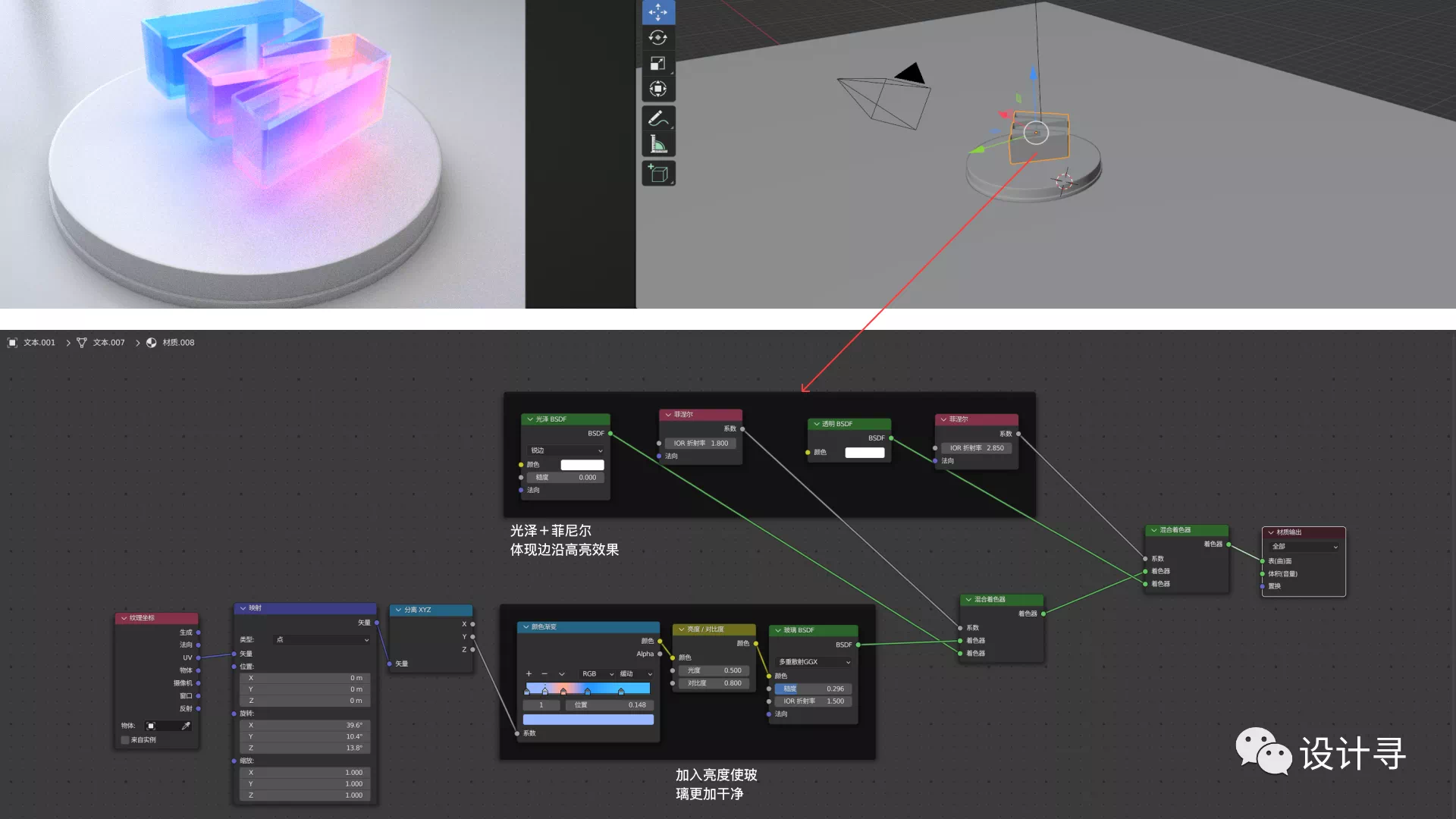Select the Rotate tool in viewport toolbar
The width and height of the screenshot is (1456, 819).
[x=657, y=38]
